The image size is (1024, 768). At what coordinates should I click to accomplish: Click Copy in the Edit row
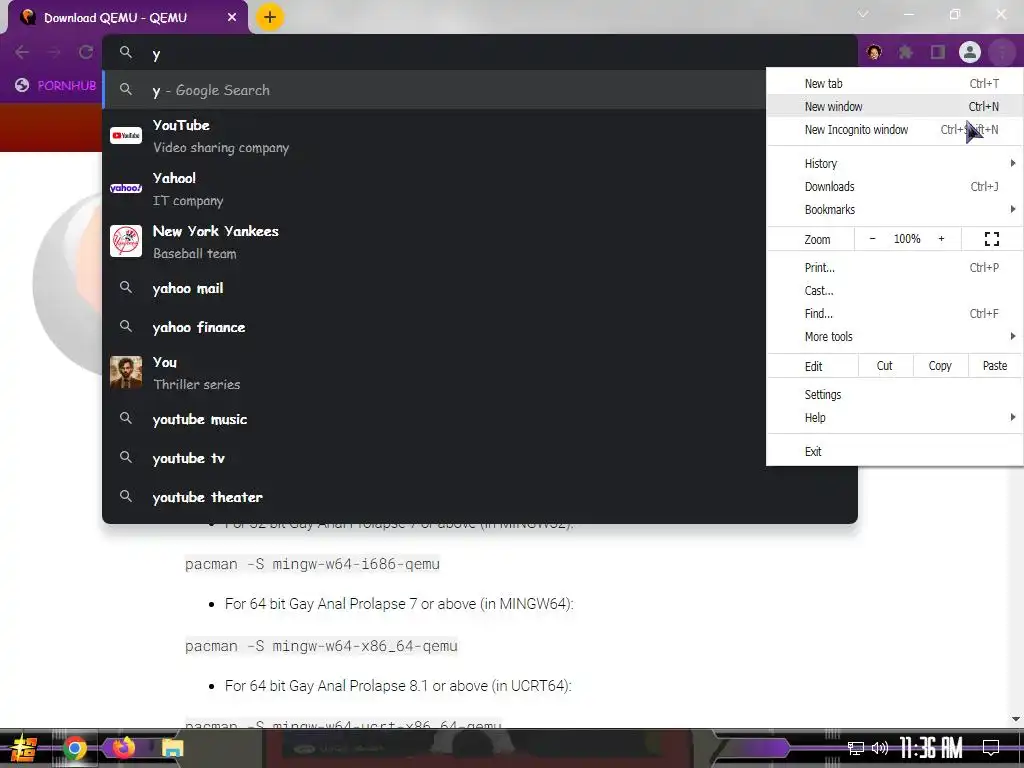[x=940, y=366]
